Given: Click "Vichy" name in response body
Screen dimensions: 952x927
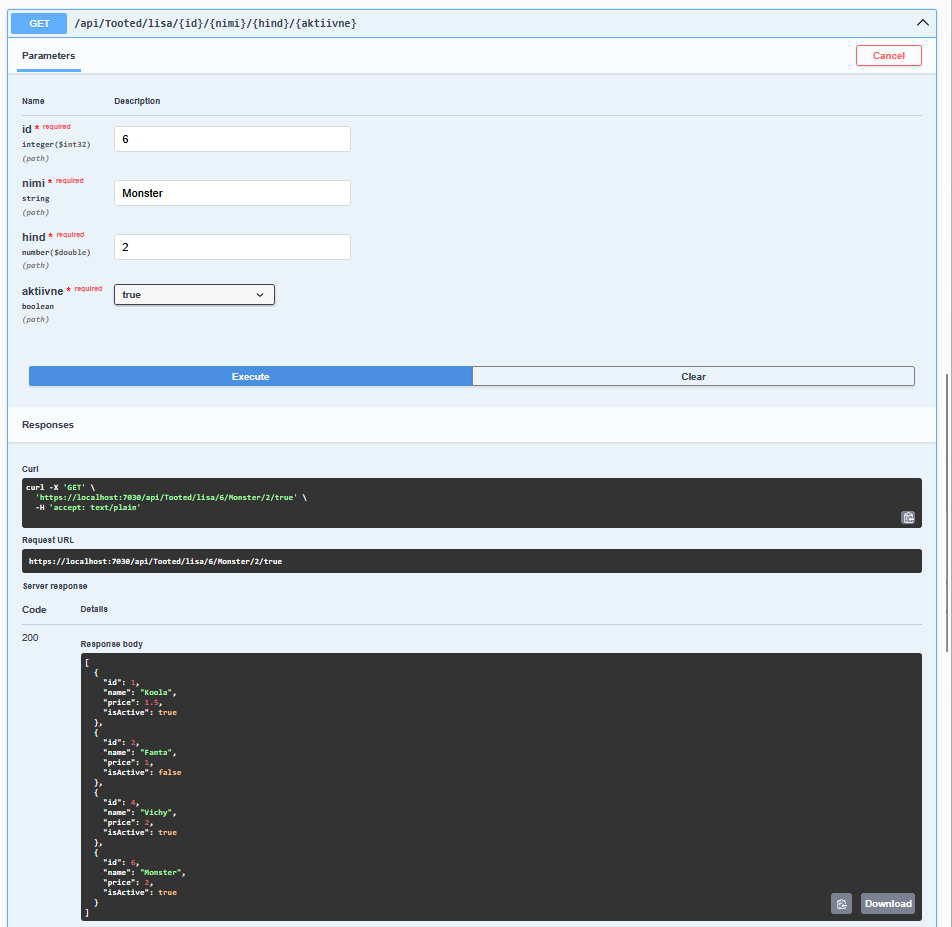Looking at the screenshot, I should click(x=158, y=813).
